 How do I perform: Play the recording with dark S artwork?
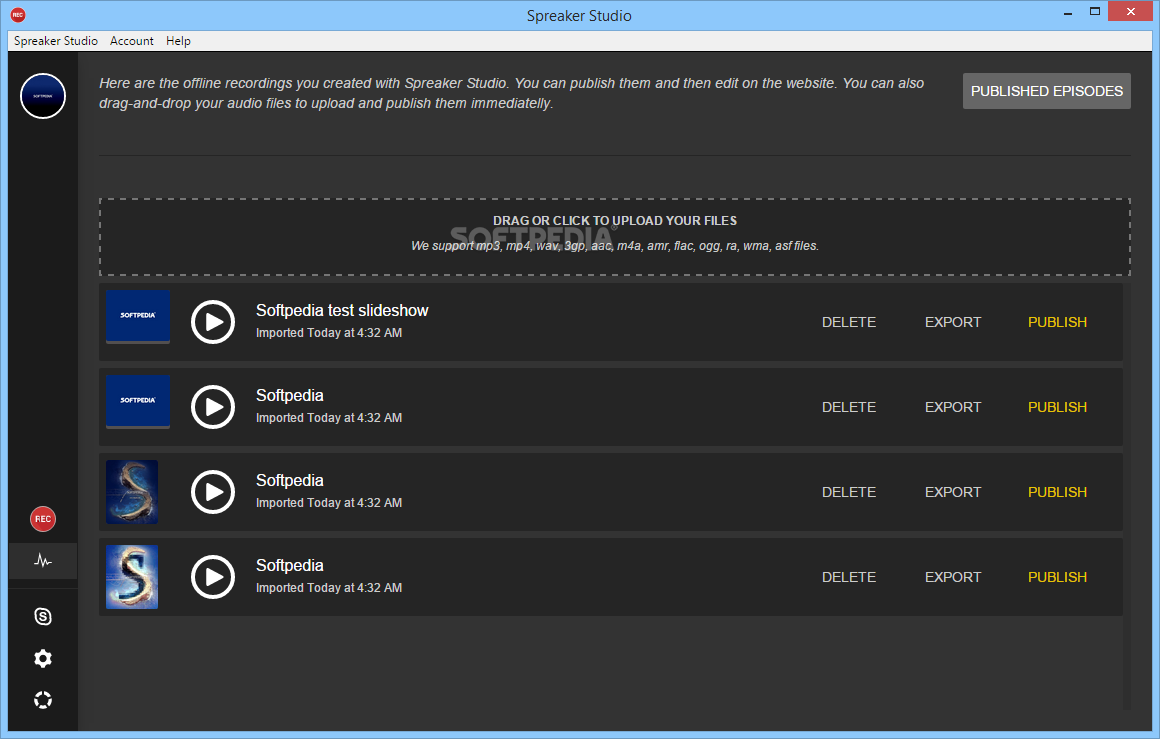tap(213, 492)
